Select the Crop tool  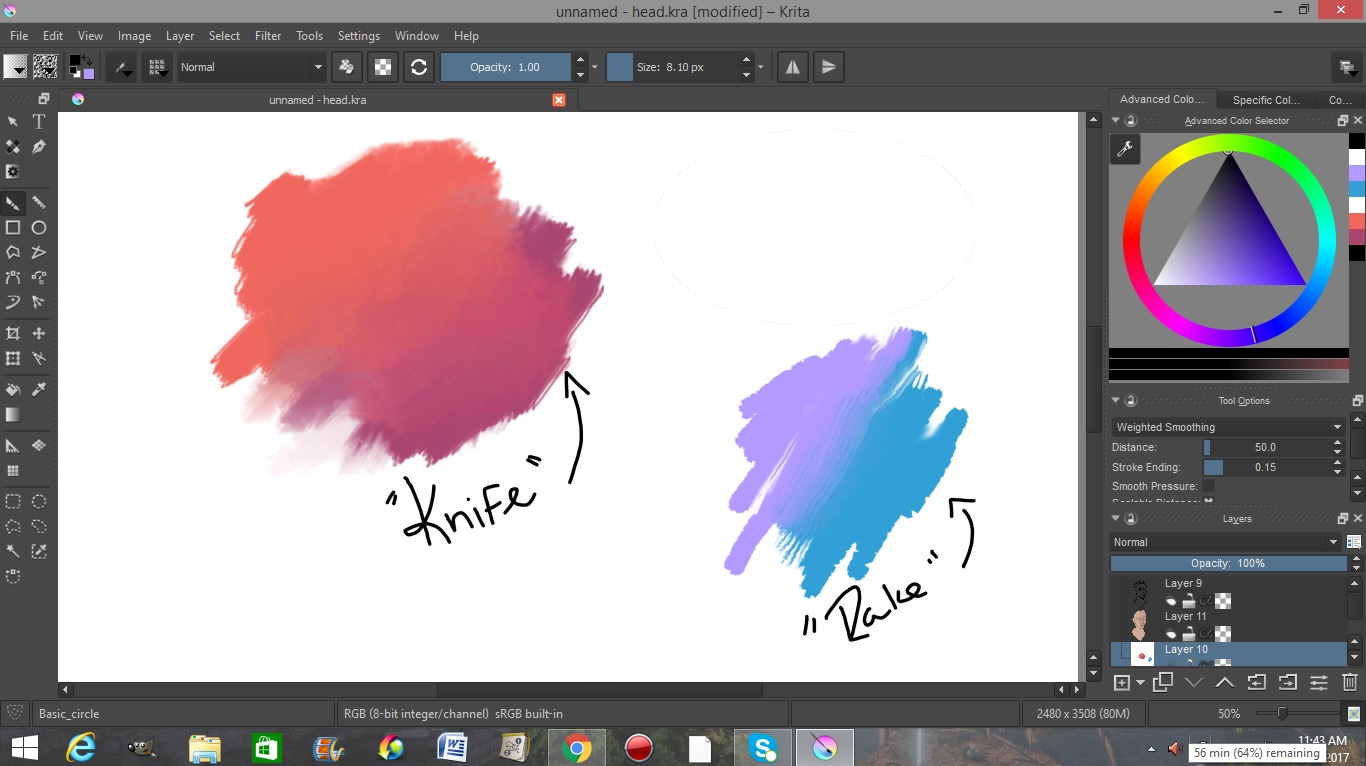point(13,333)
